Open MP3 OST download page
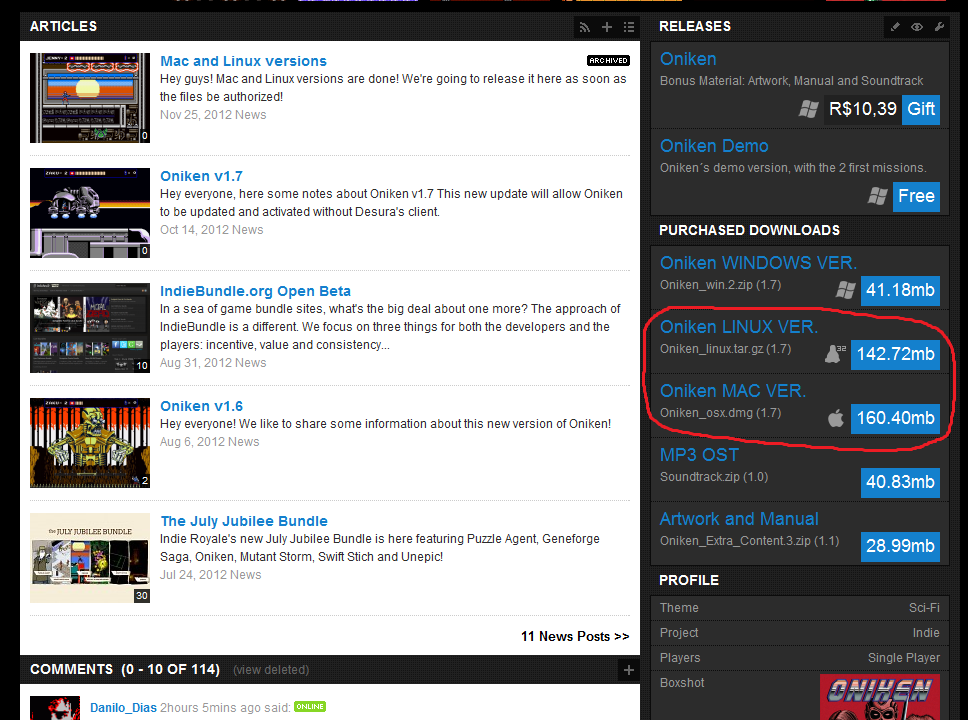Screen dimensions: 968x720 [x=699, y=455]
